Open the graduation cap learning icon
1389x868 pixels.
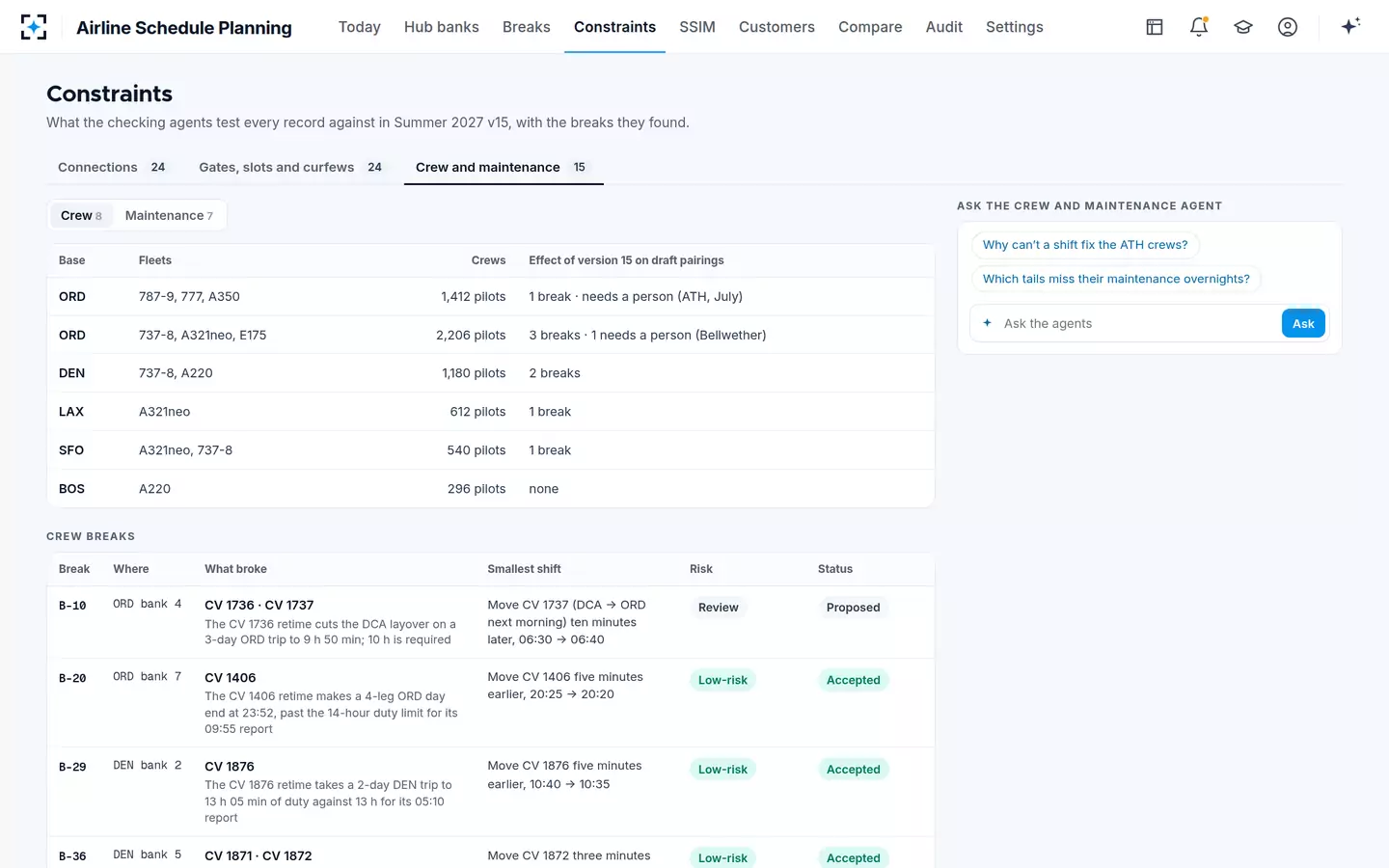coord(1243,27)
